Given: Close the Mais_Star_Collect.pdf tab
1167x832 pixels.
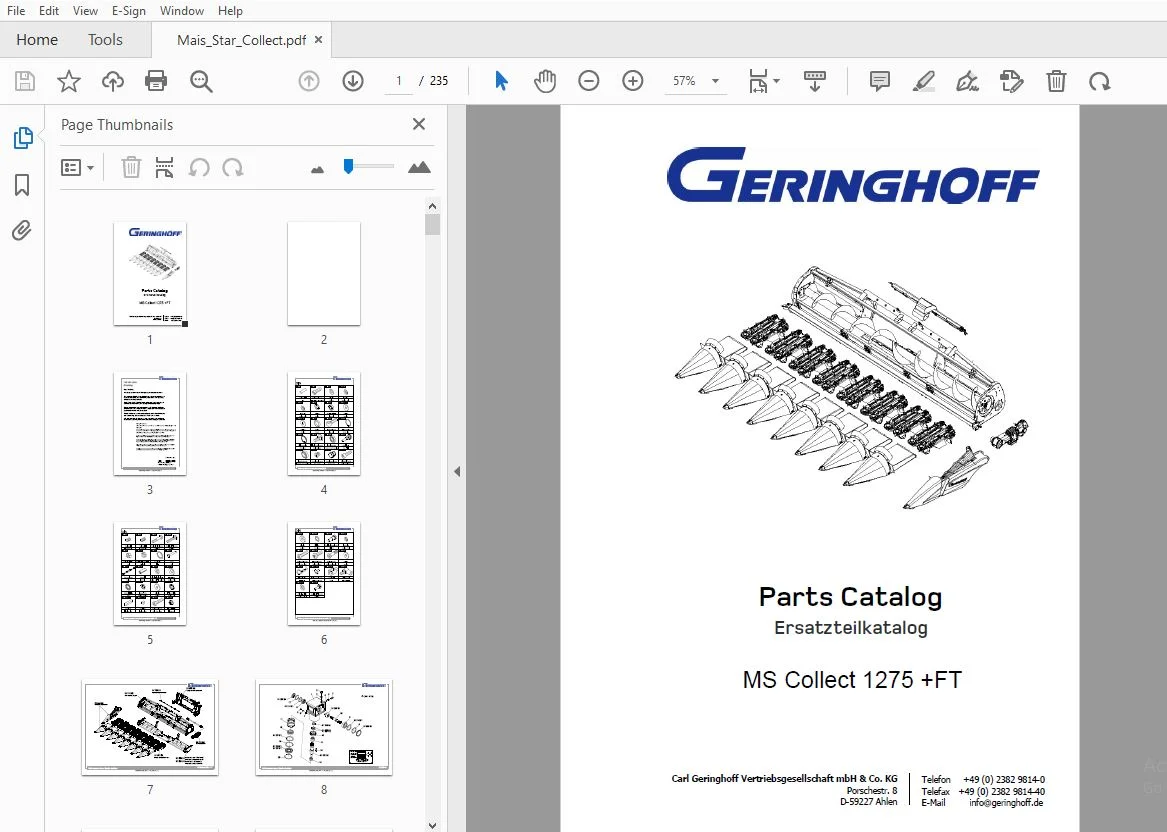Looking at the screenshot, I should tap(319, 39).
